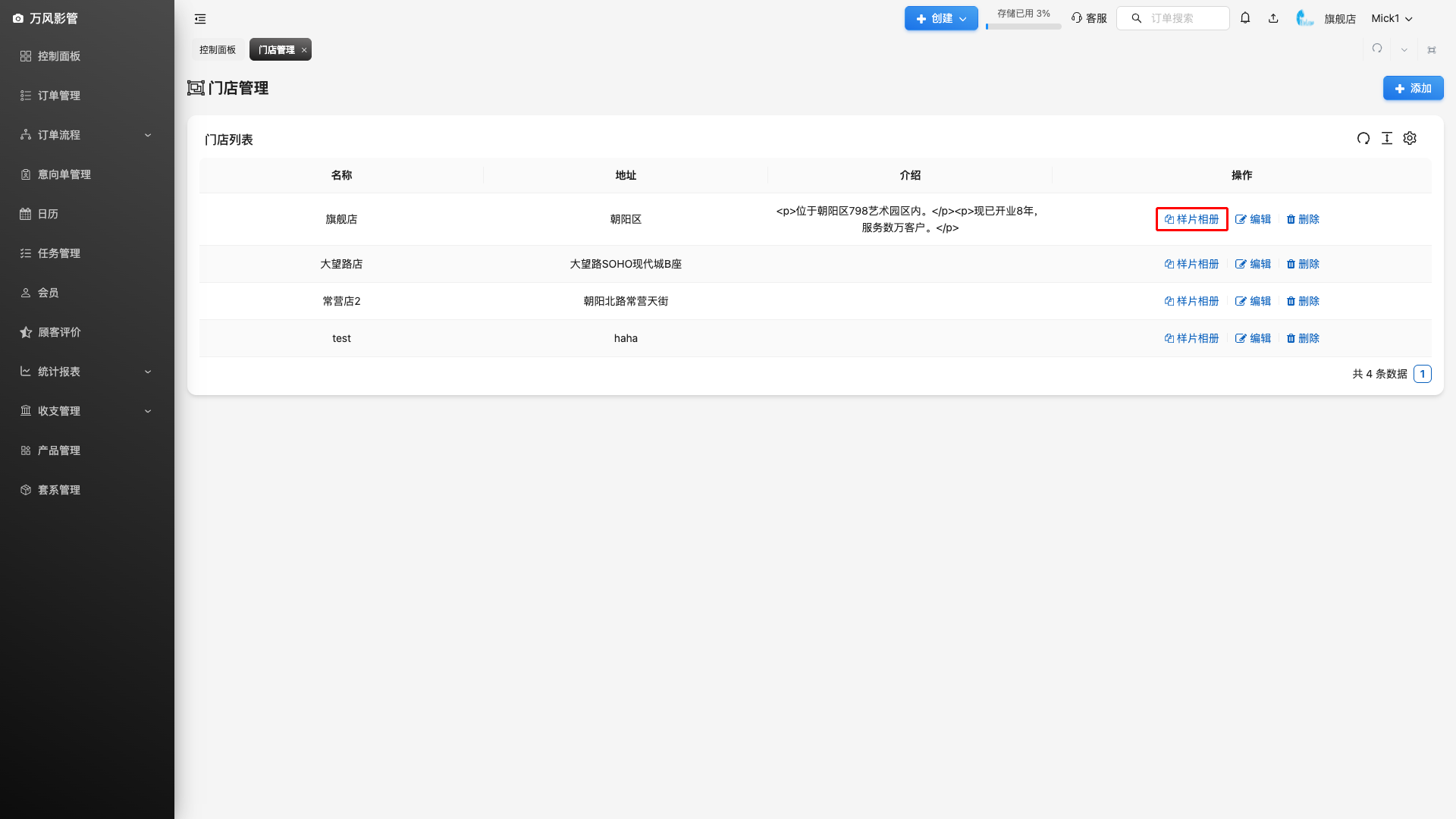Open the 创建 dropdown button
This screenshot has height=819, width=1456.
point(941,18)
